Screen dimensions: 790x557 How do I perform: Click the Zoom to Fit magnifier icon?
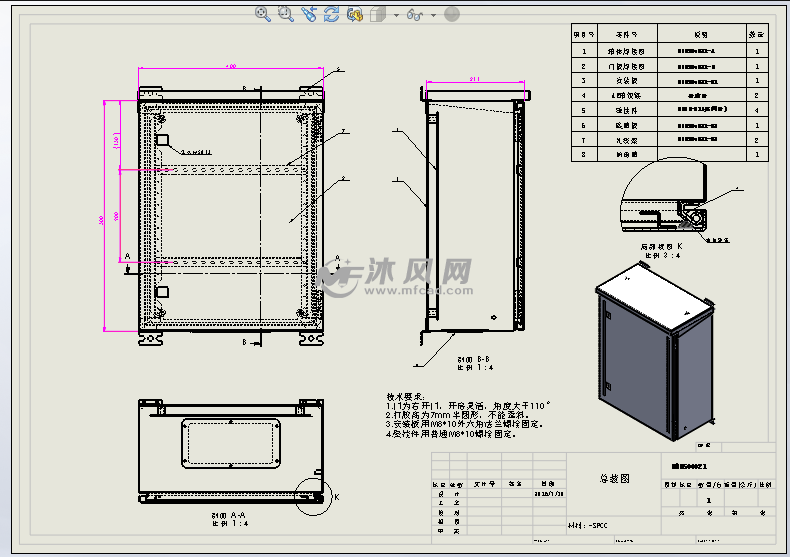click(262, 14)
